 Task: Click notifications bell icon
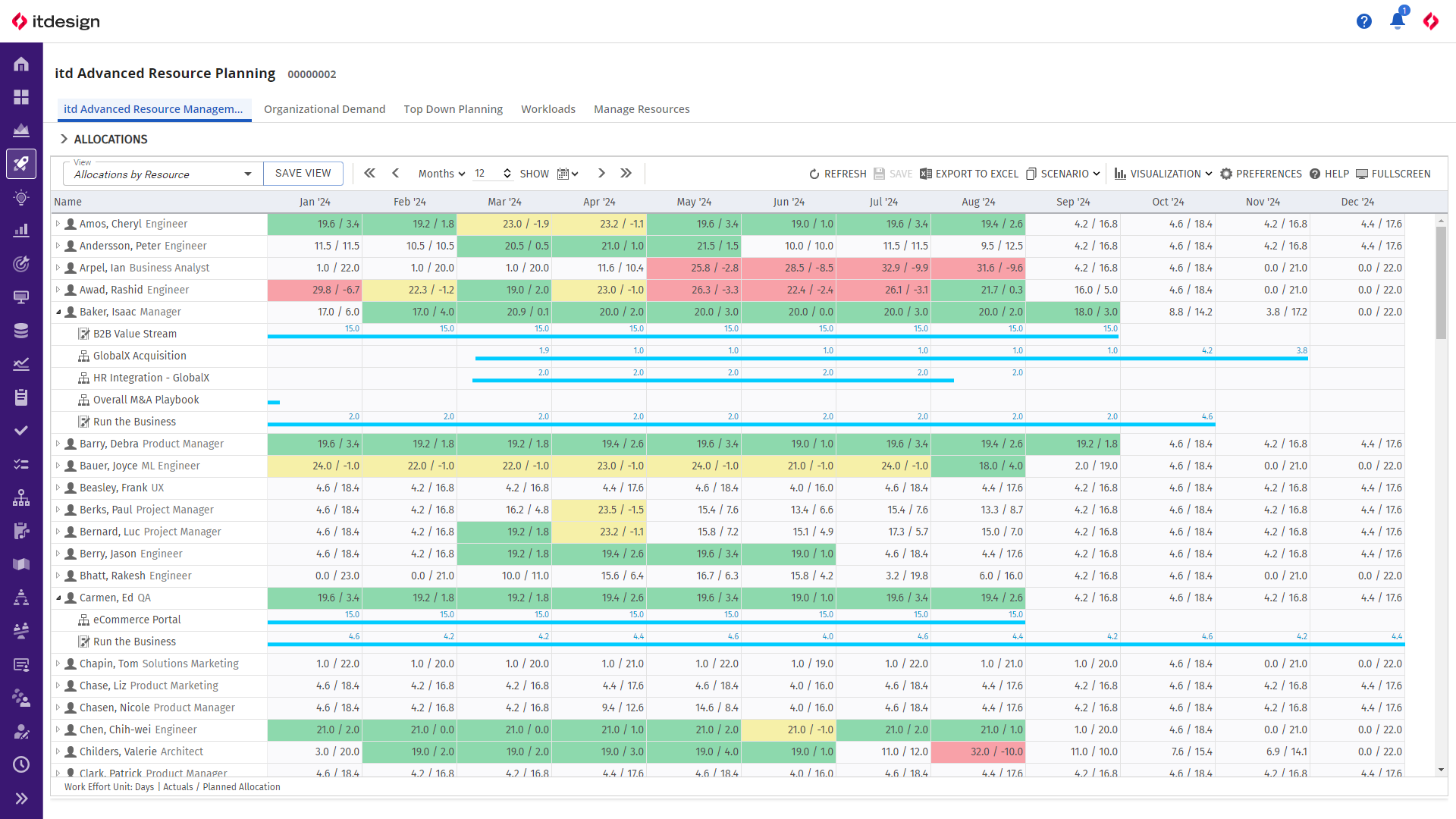click(x=1396, y=18)
